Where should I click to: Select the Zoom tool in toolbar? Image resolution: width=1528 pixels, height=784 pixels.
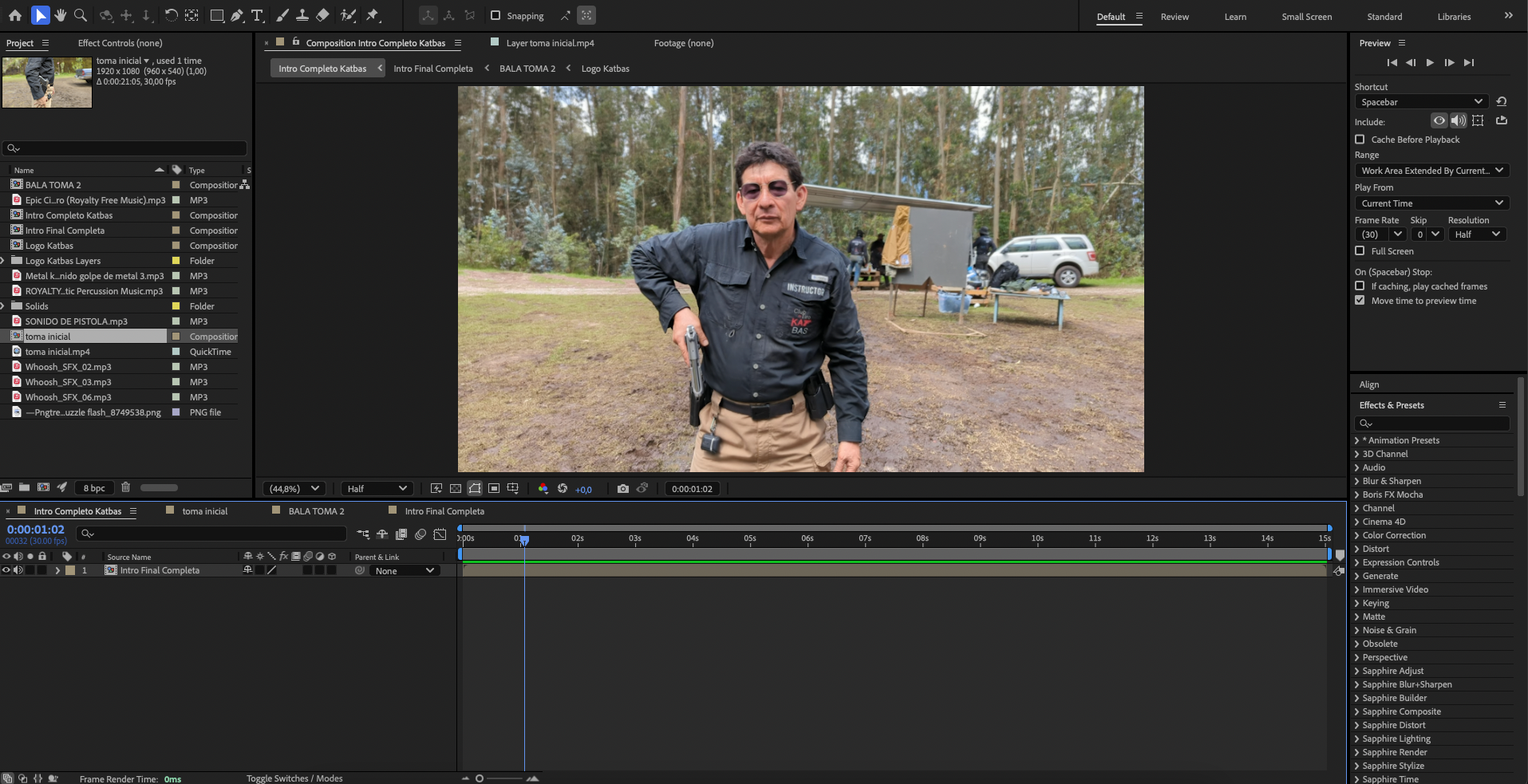click(x=81, y=15)
